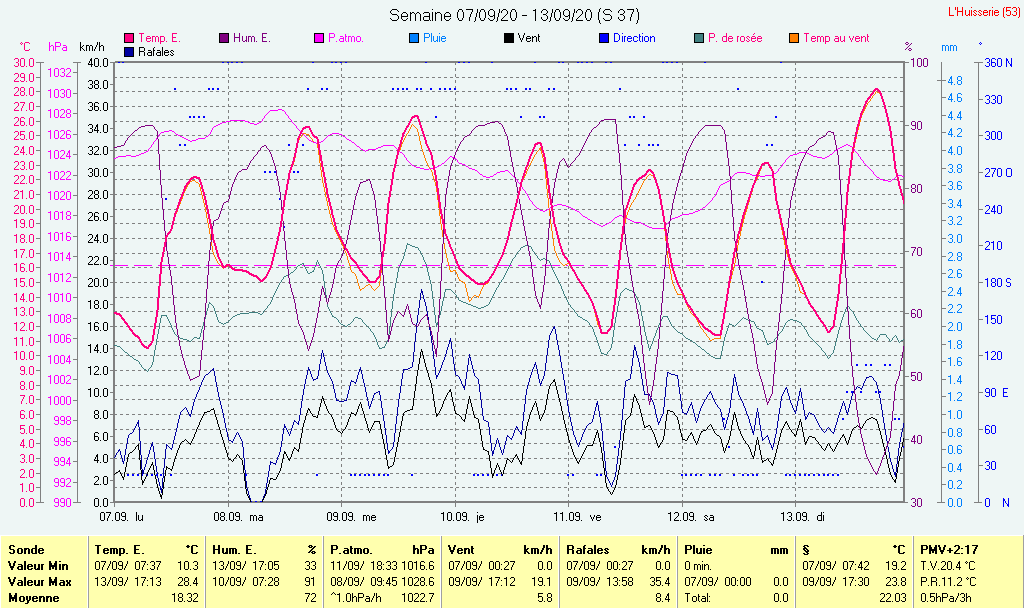Click the min pressure value 1016.6
This screenshot has height=608, width=1024.
coord(418,566)
